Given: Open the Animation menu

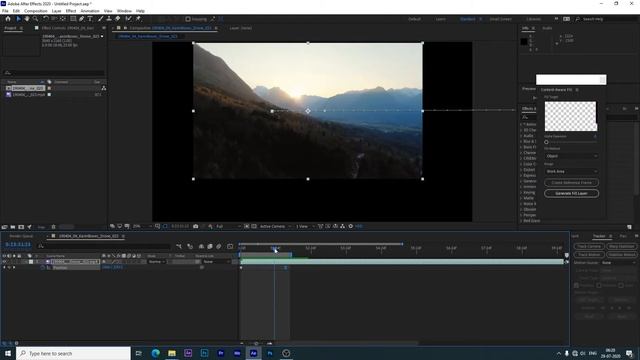Looking at the screenshot, I should [x=90, y=11].
